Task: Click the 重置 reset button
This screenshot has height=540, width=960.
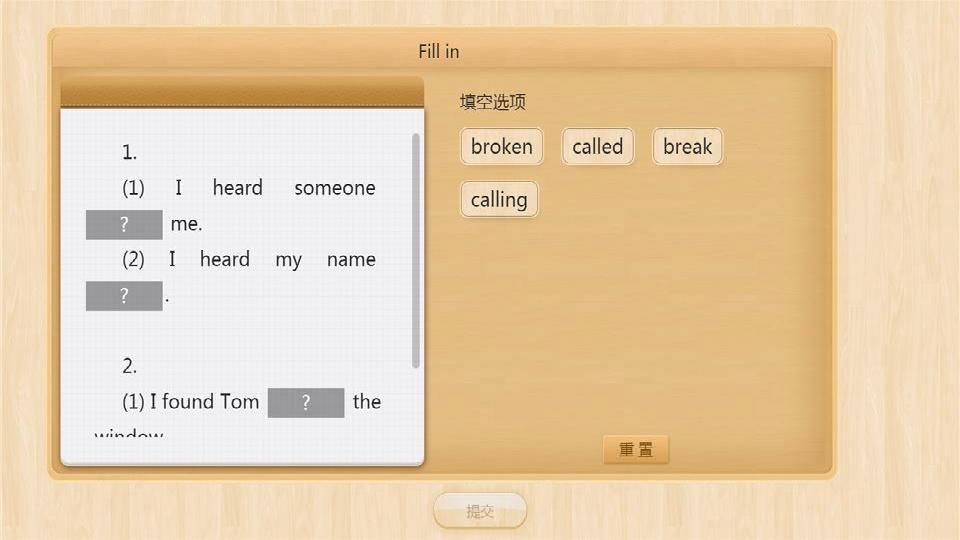Action: [x=636, y=449]
